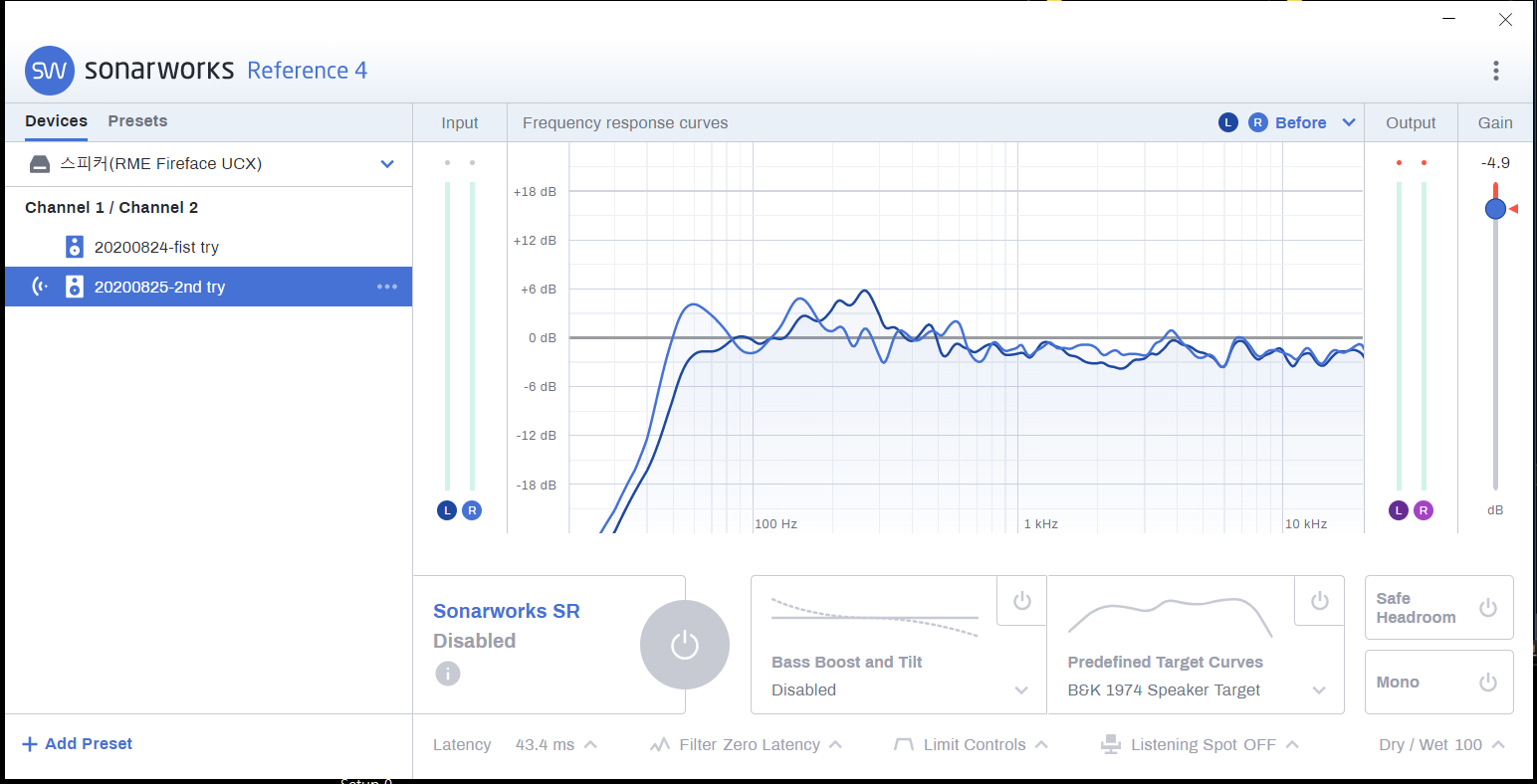Expand the RME Fireface UCX device dropdown
Image resolution: width=1537 pixels, height=784 pixels.
click(387, 164)
